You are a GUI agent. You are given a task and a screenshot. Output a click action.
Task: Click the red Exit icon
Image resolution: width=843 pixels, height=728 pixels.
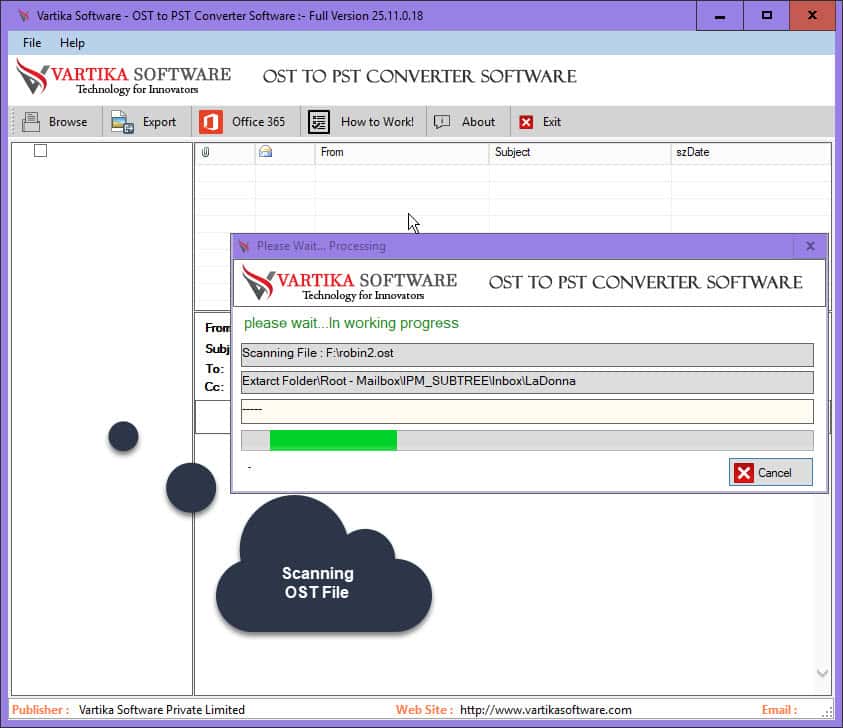[x=526, y=122]
